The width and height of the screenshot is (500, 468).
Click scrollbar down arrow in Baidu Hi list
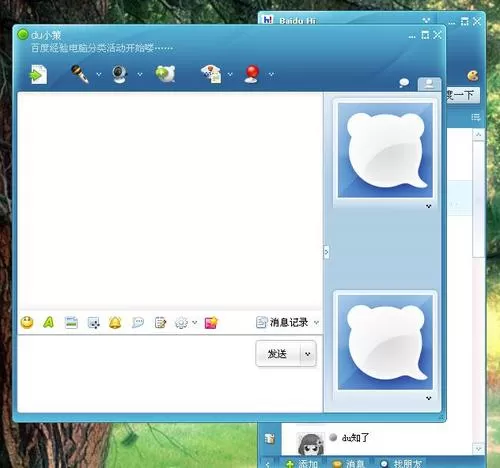click(x=479, y=449)
